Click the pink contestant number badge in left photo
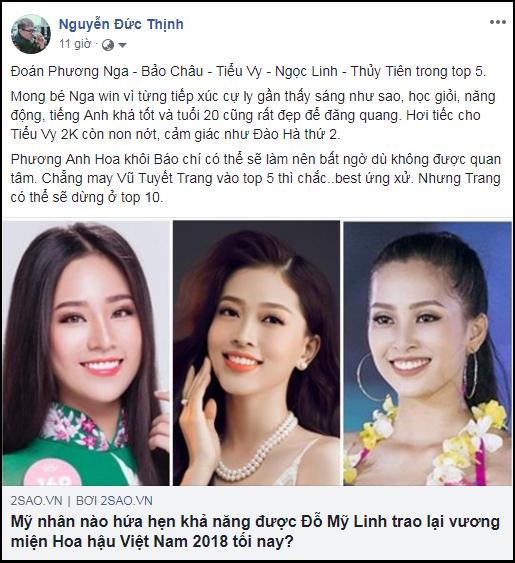Viewport: 515px width, 563px height. tap(50, 472)
